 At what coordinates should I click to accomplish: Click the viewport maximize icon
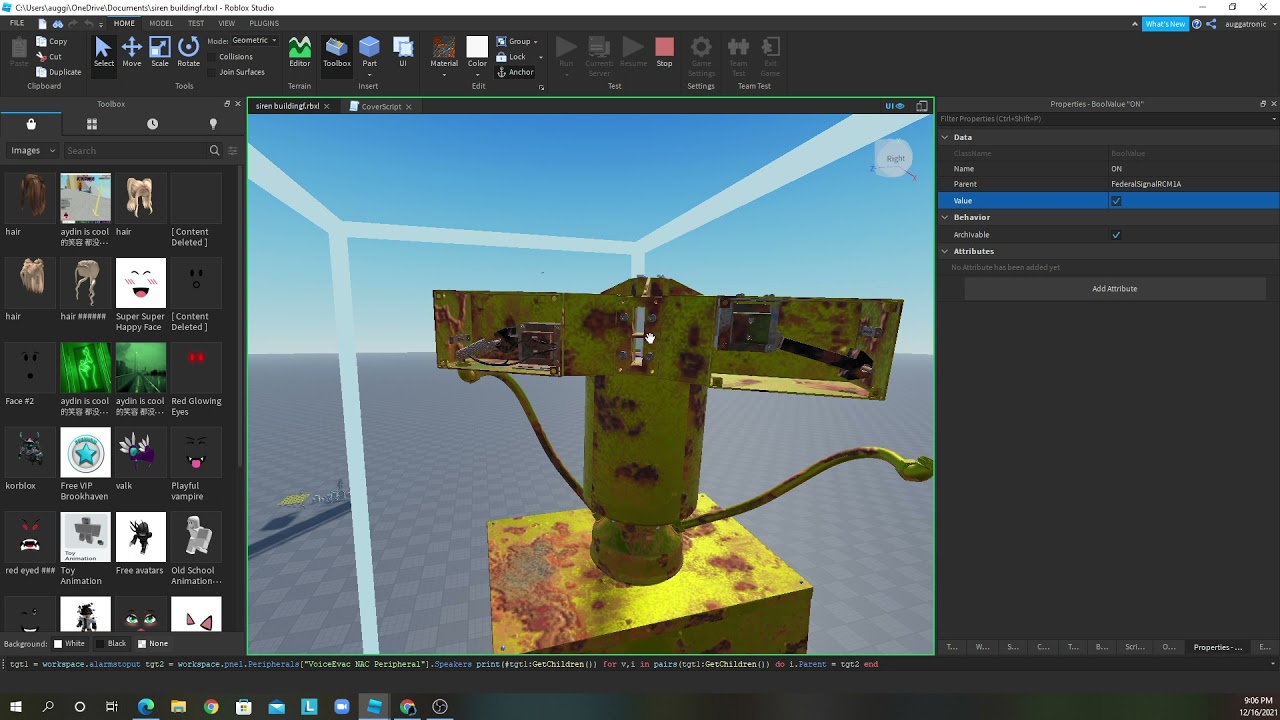[922, 106]
